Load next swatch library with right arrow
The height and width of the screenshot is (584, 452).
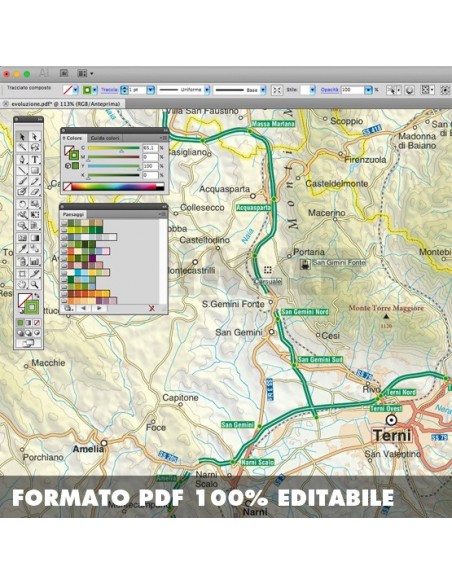(x=99, y=308)
